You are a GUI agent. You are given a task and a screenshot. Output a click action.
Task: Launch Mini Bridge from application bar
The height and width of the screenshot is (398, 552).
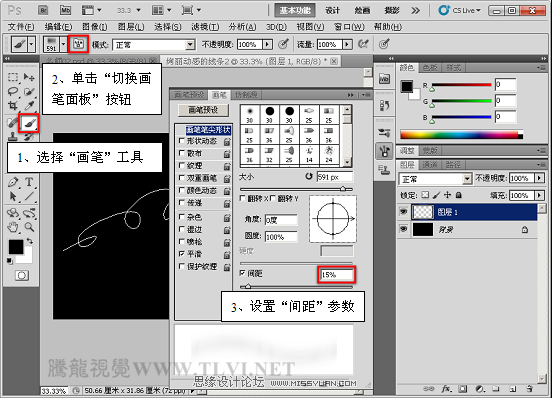coord(65,11)
